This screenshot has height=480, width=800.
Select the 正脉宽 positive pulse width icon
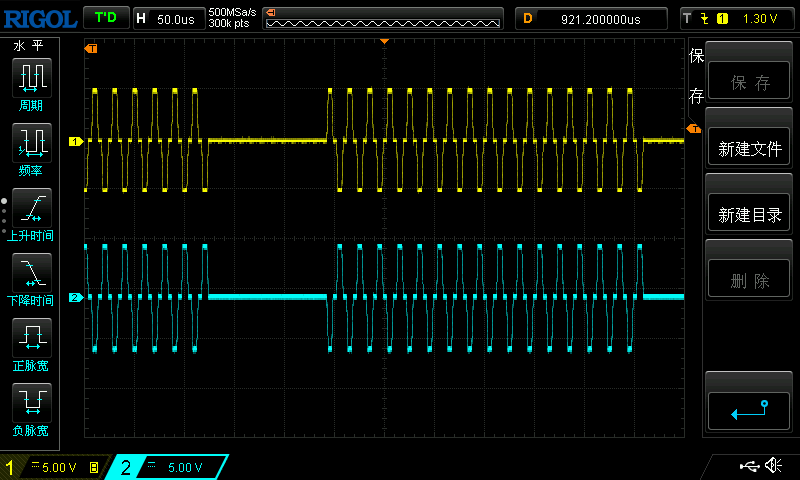(x=31, y=340)
